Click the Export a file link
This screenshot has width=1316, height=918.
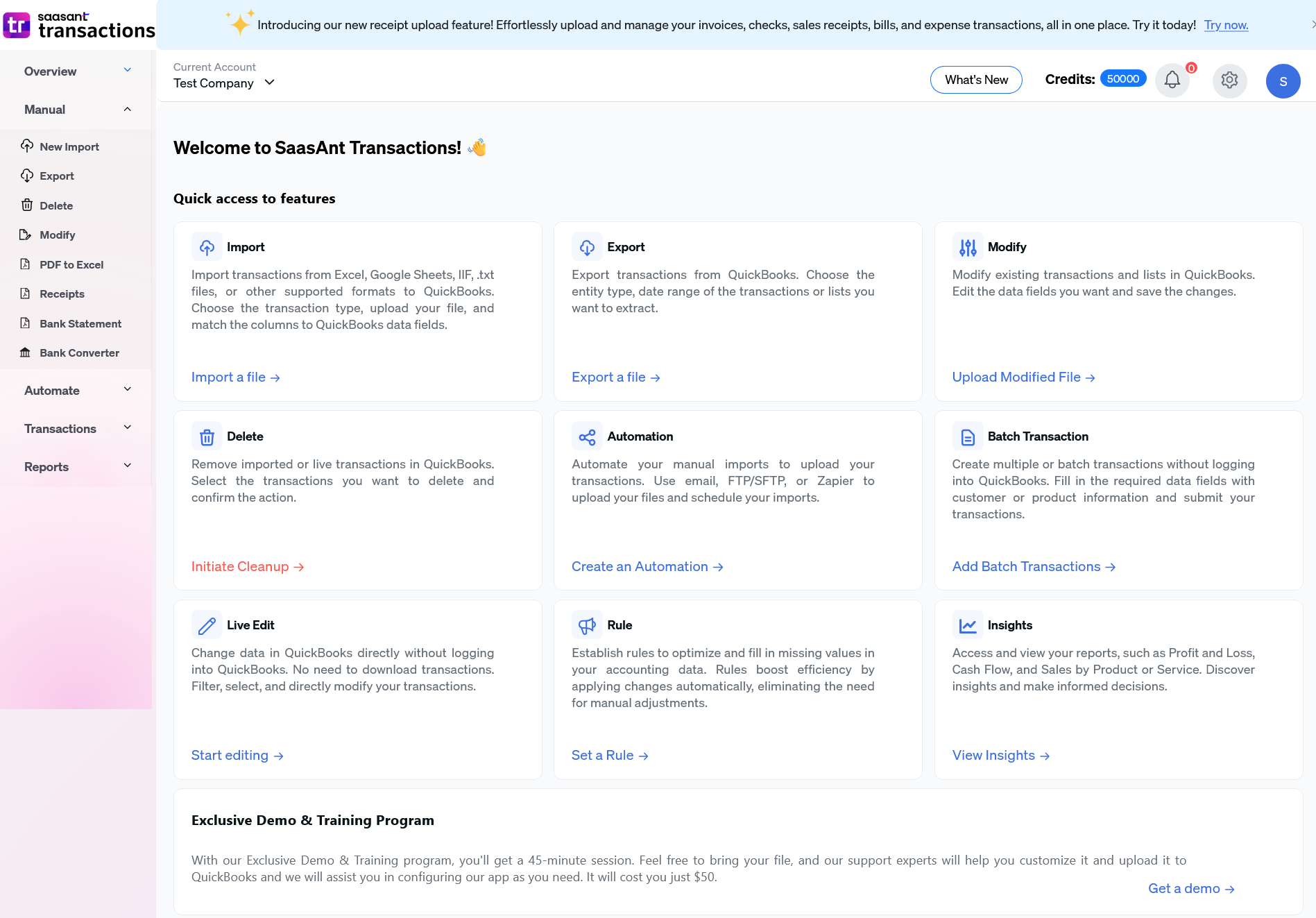click(616, 377)
